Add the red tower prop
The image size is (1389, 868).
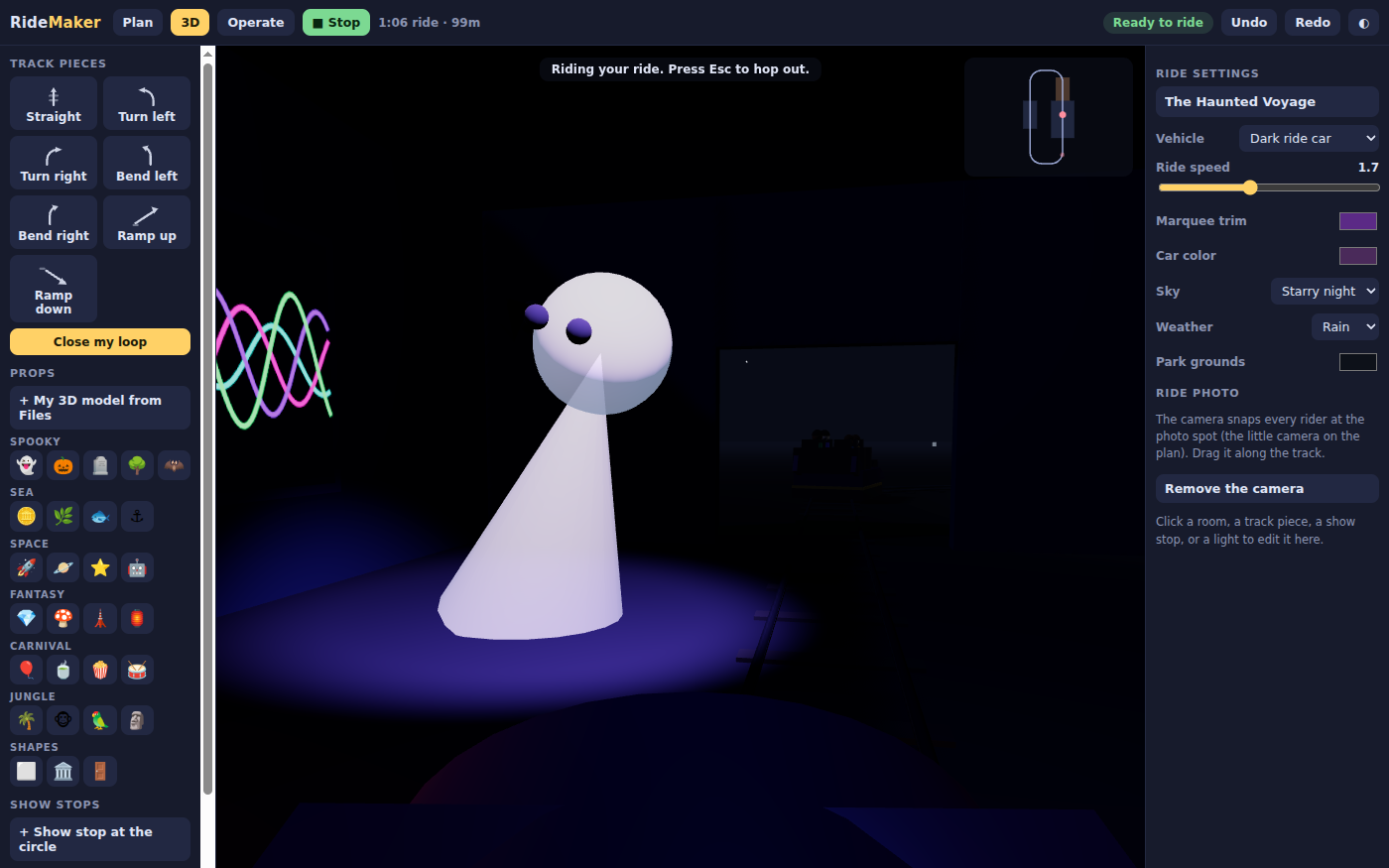[x=100, y=618]
